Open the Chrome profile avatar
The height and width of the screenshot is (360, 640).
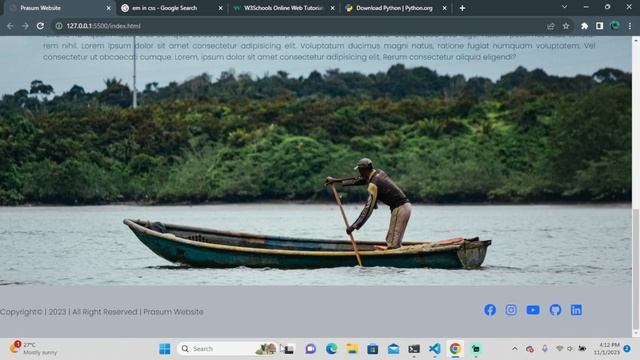[615, 26]
